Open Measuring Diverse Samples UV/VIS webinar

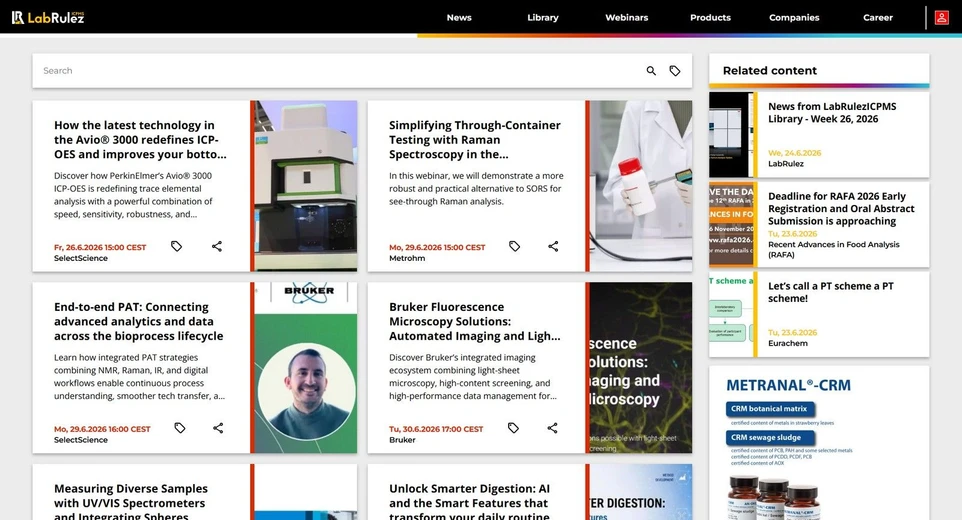pos(131,502)
